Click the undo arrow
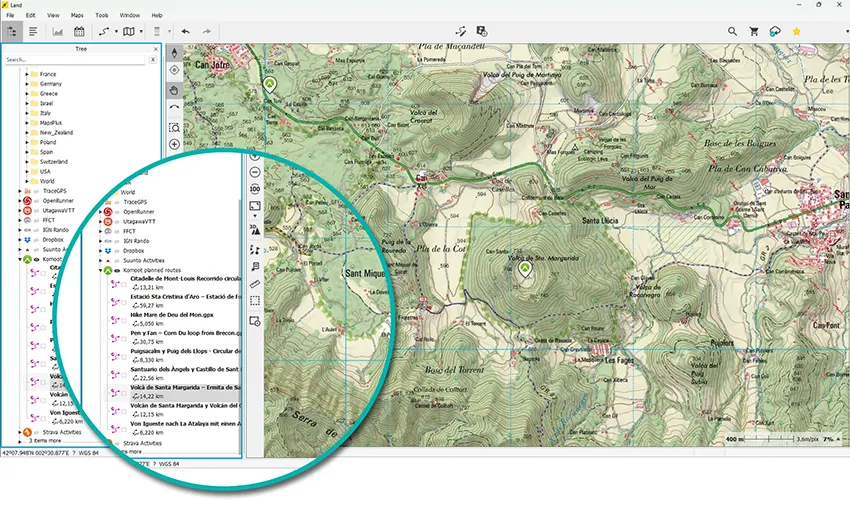850x516 pixels. [185, 31]
